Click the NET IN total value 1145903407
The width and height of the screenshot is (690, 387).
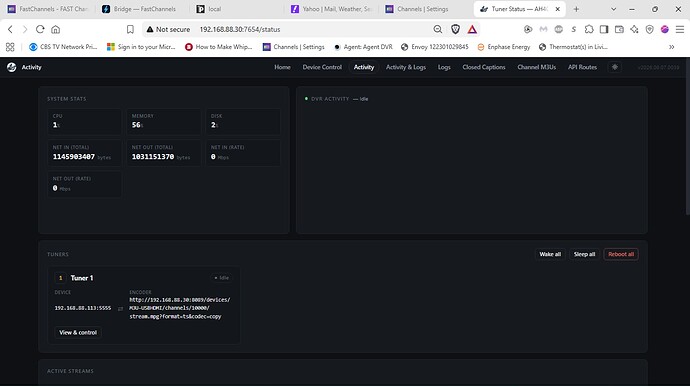[73, 157]
